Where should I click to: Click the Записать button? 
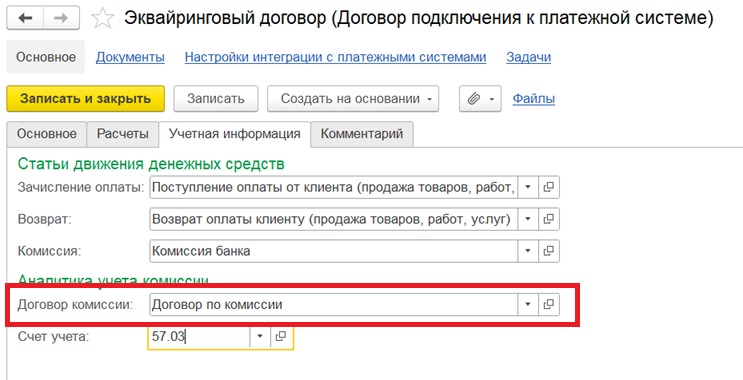coord(216,99)
